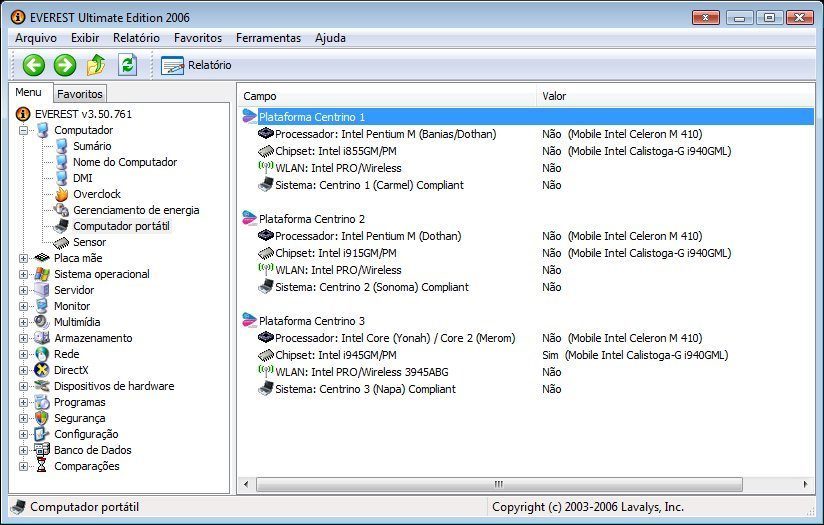Click the green Forward arrow icon
The width and height of the screenshot is (824, 525).
pyautogui.click(x=65, y=65)
